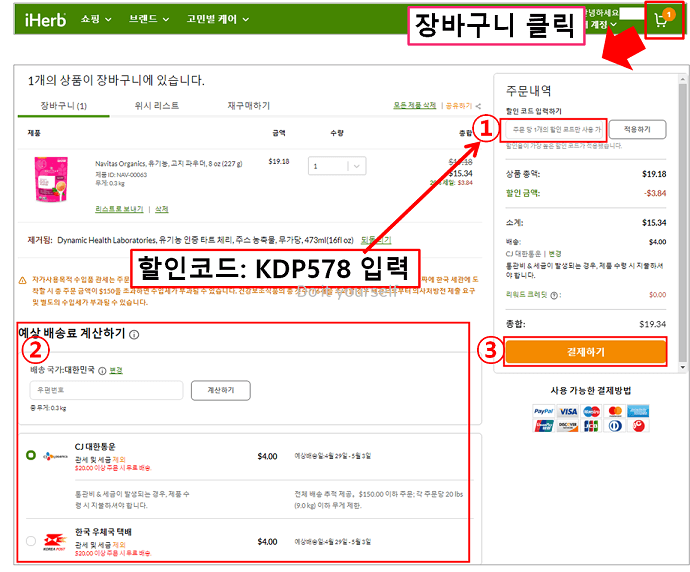Click the scroll-down arrow in order summary
The width and height of the screenshot is (690, 572).
click(x=683, y=367)
